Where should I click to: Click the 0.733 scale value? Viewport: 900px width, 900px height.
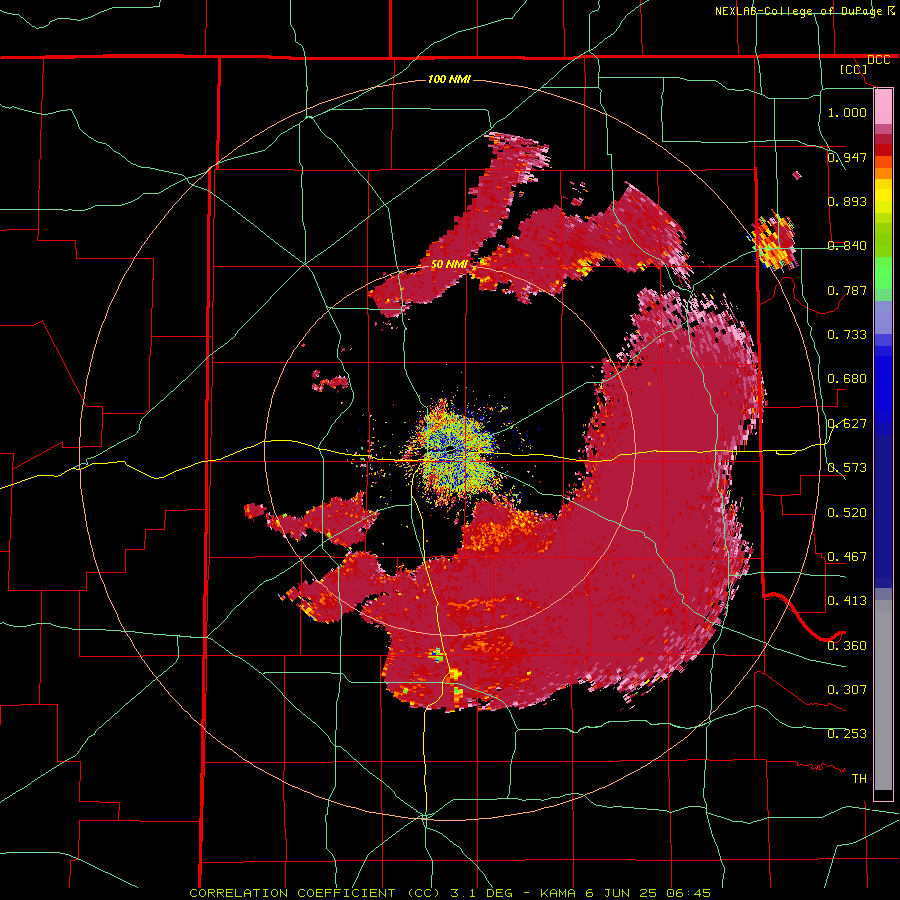coord(847,334)
